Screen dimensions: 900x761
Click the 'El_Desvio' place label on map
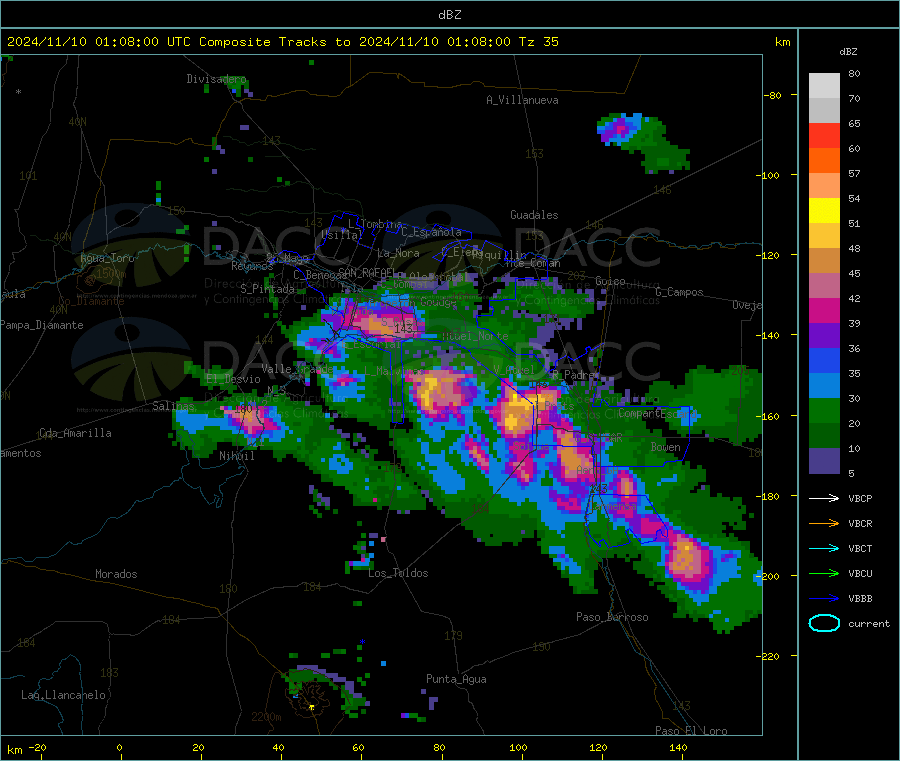pyautogui.click(x=233, y=379)
